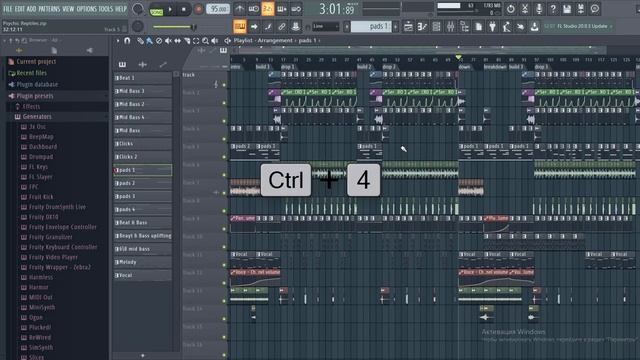Click the brush/note edit icon

coord(268,27)
